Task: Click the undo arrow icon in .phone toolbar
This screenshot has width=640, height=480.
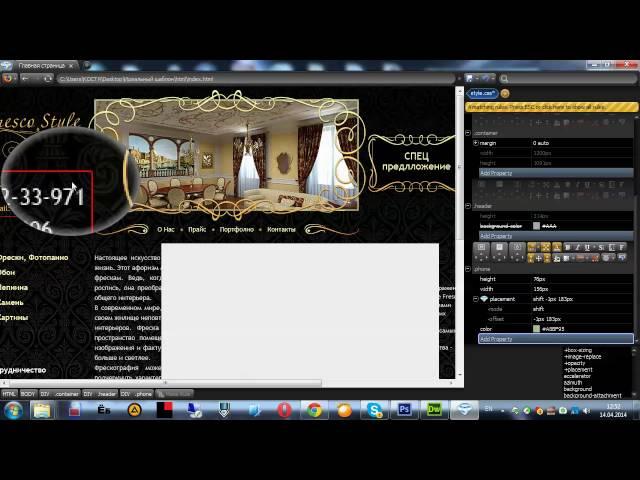Action: point(622,258)
